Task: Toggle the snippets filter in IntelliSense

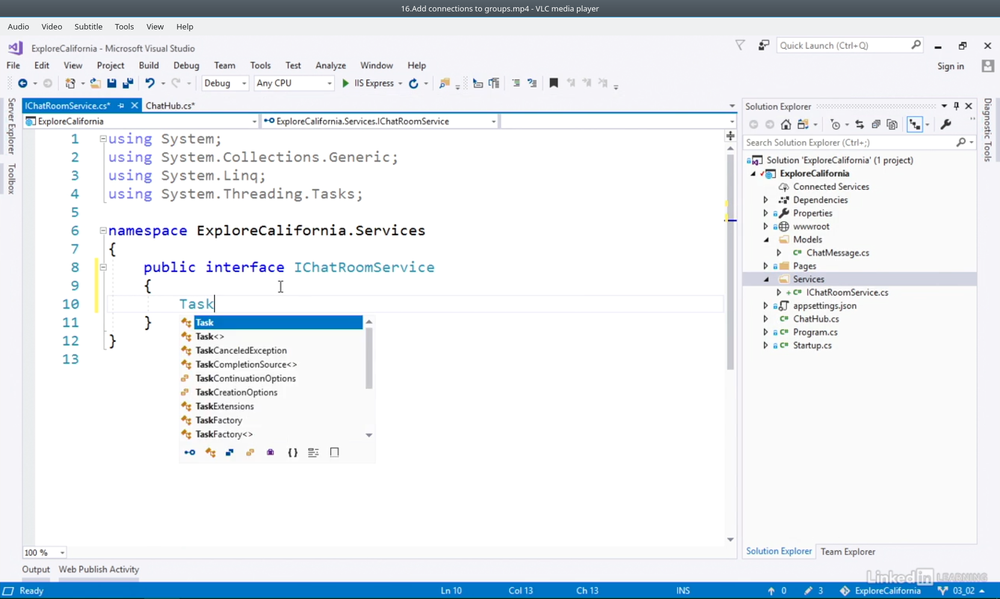Action: coord(334,452)
